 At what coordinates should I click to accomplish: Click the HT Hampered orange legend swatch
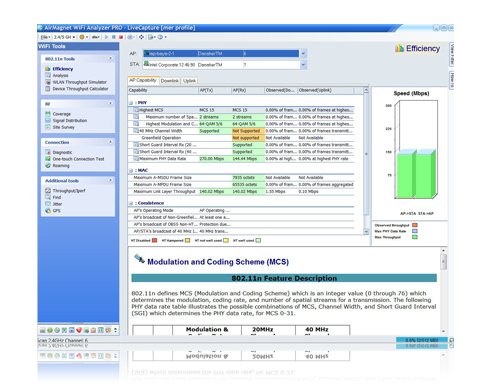tap(187, 240)
